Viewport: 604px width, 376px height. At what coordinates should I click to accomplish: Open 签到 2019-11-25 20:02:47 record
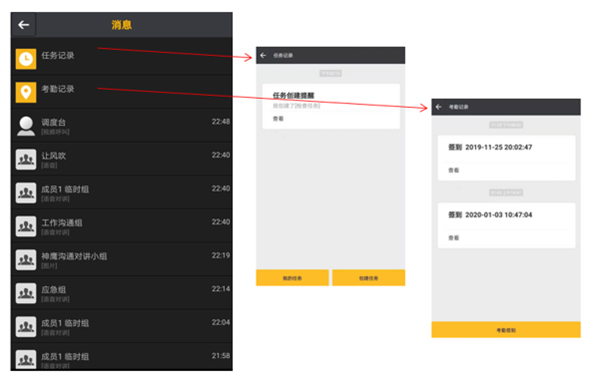(x=507, y=158)
